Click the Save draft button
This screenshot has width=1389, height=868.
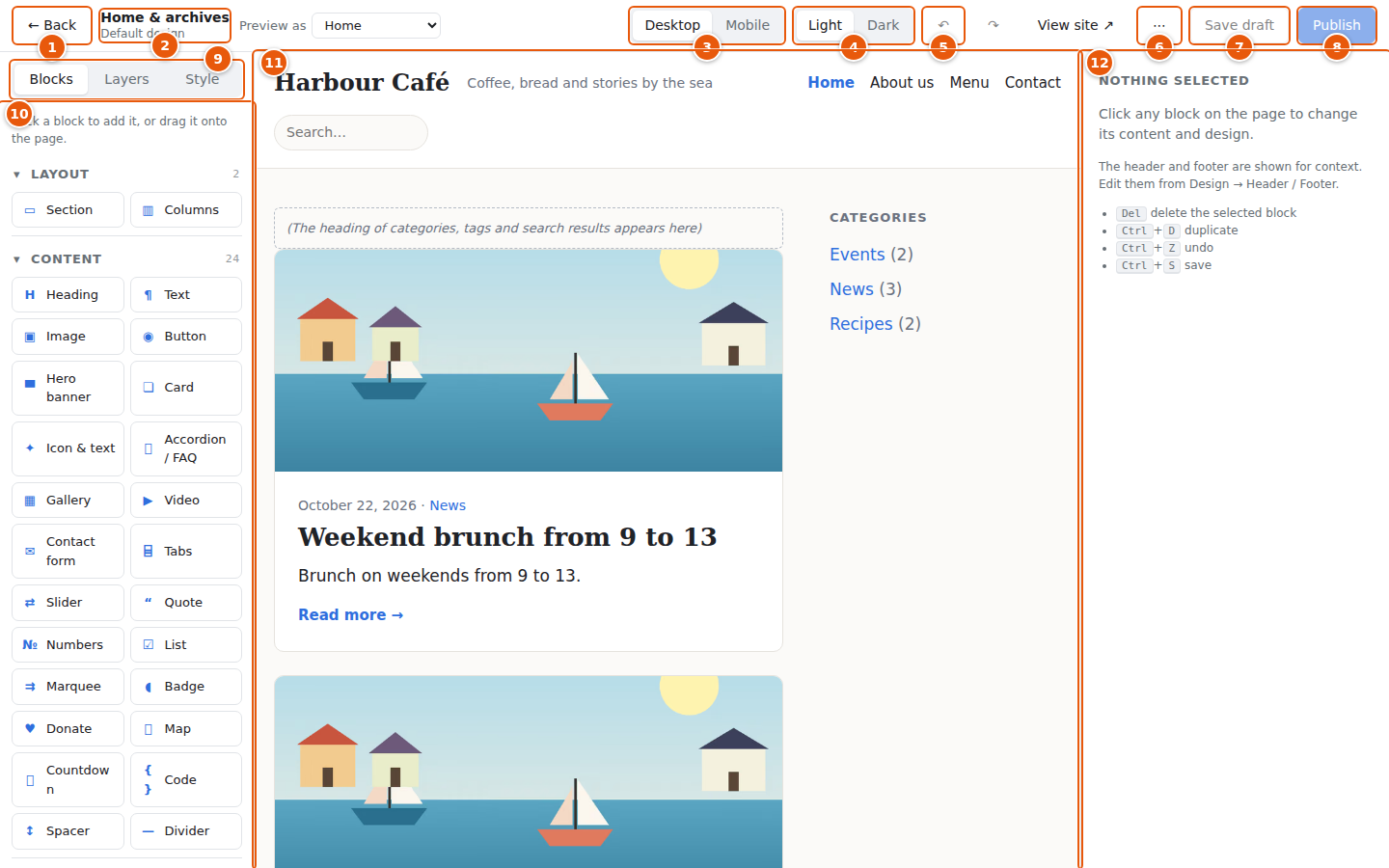(1239, 25)
